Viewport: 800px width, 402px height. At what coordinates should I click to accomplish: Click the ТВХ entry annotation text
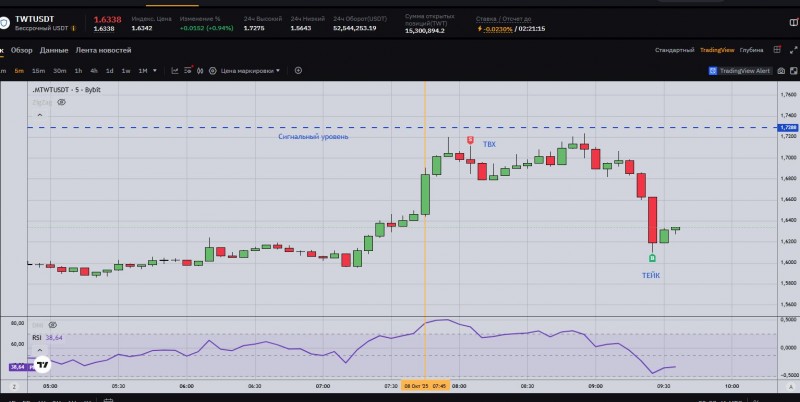[489, 144]
